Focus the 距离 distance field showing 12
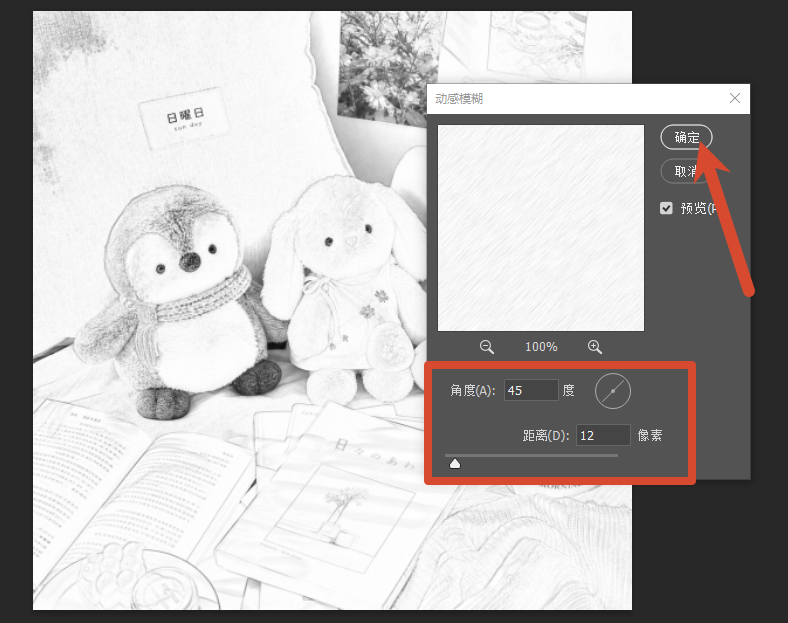 [603, 435]
